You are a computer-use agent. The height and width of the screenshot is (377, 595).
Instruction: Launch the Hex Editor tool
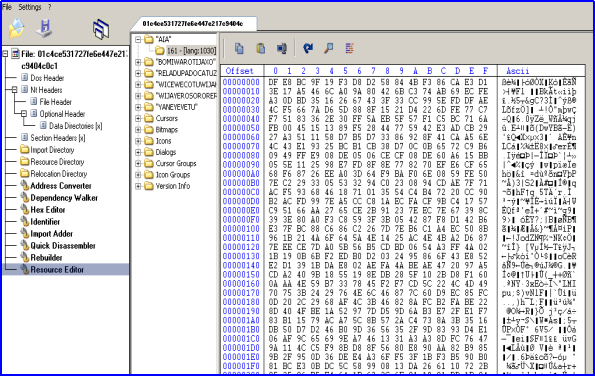[47, 210]
